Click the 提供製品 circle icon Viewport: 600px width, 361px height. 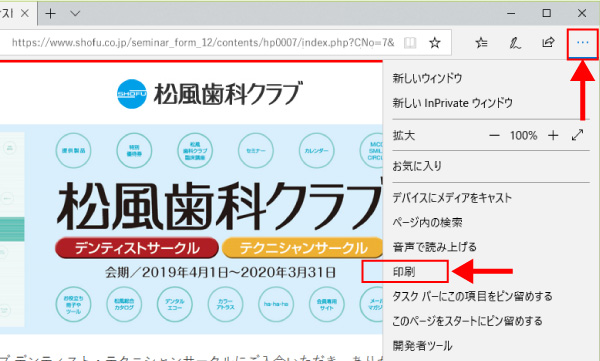[x=73, y=150]
